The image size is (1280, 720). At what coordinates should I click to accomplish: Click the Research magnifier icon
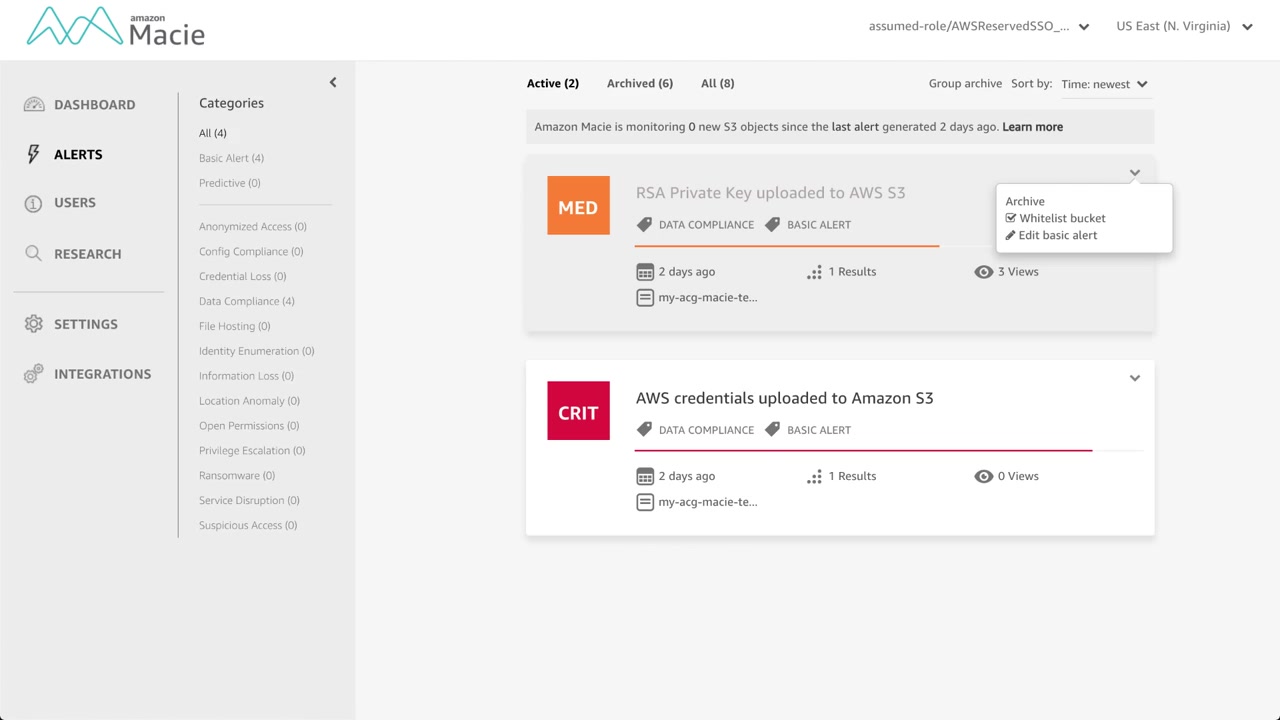34,254
